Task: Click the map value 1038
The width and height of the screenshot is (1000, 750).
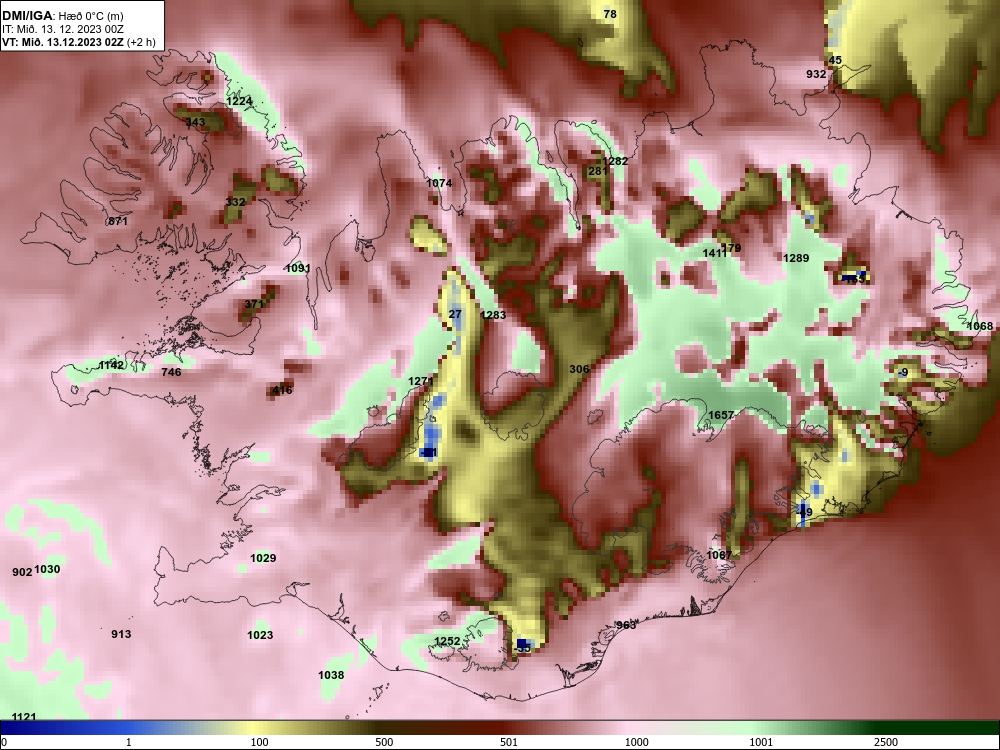Action: click(331, 675)
